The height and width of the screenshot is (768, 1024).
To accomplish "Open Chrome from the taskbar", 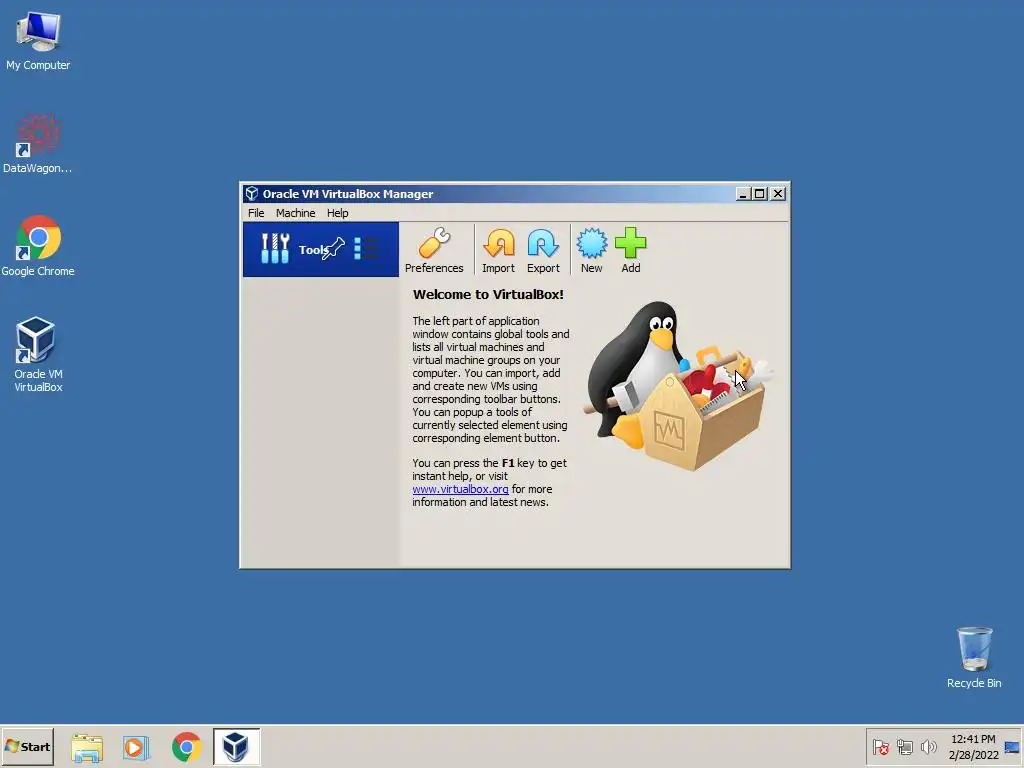I will (x=187, y=747).
